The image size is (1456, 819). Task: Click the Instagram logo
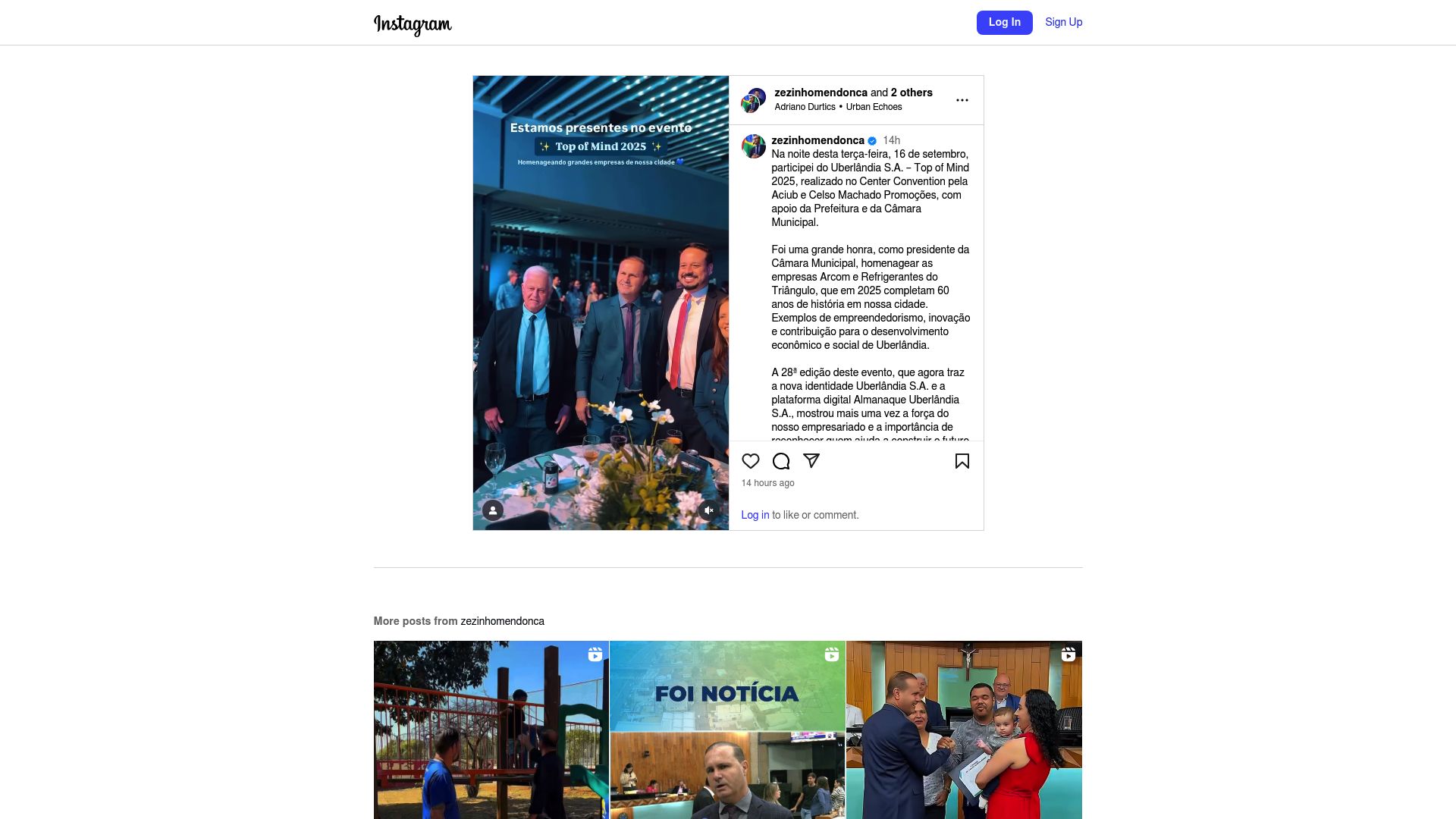tap(413, 24)
